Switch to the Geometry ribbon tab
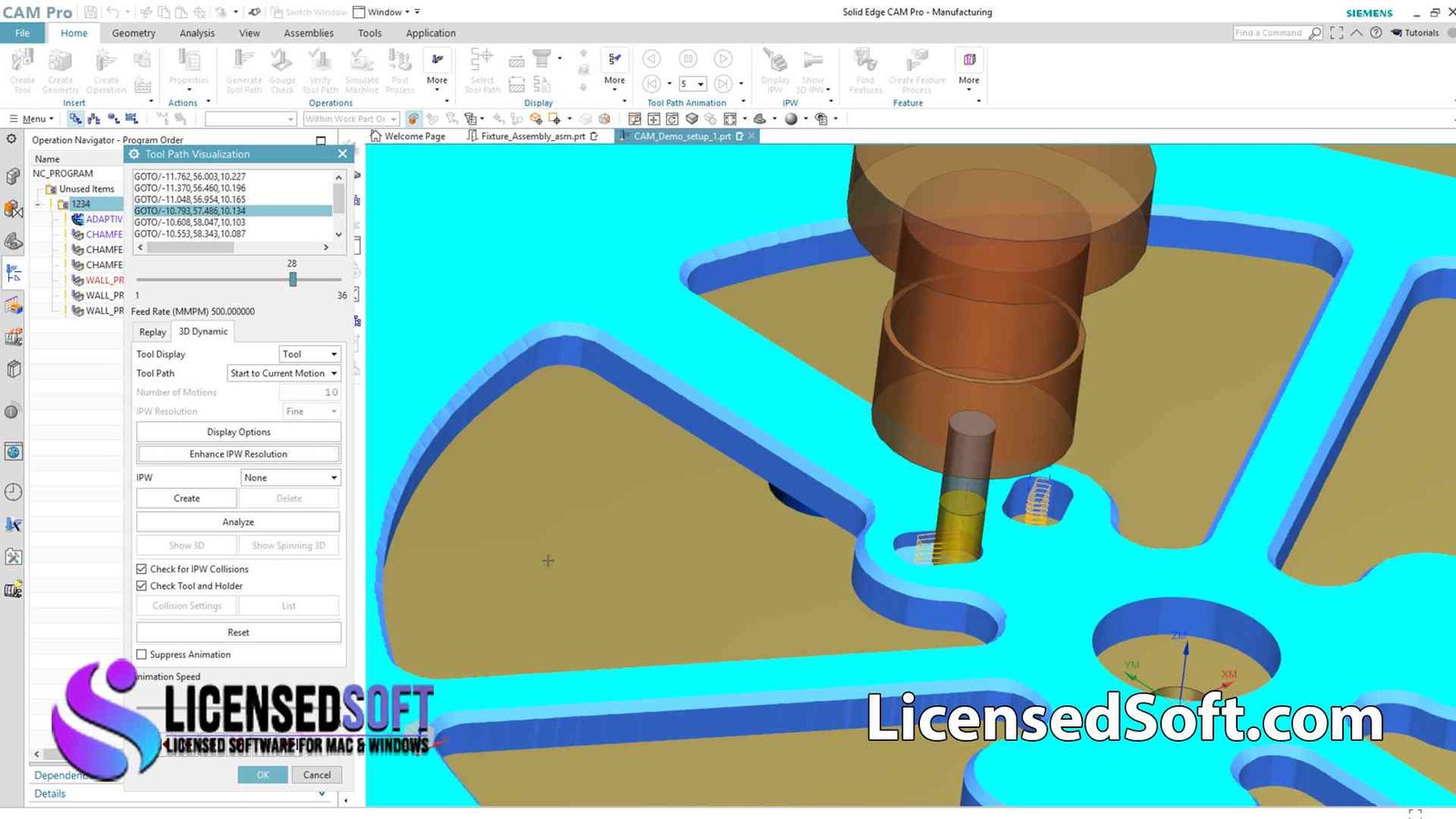Screen dimensions: 1456x819 point(134,33)
